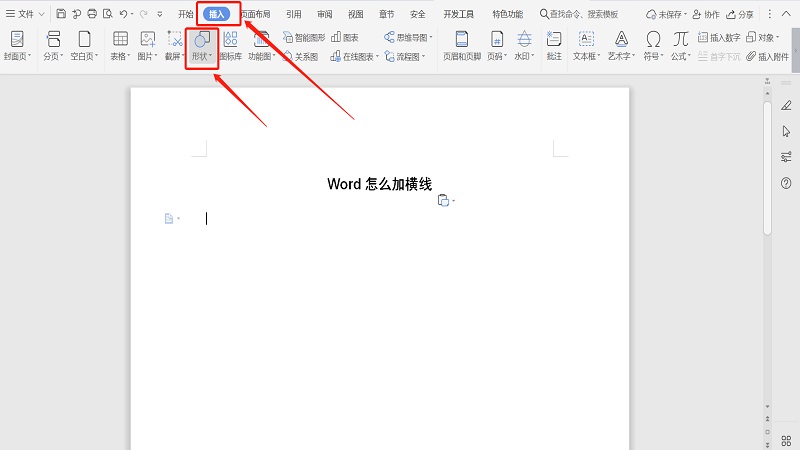
Task: Insert a 批注 (Comment)
Action: coord(554,45)
